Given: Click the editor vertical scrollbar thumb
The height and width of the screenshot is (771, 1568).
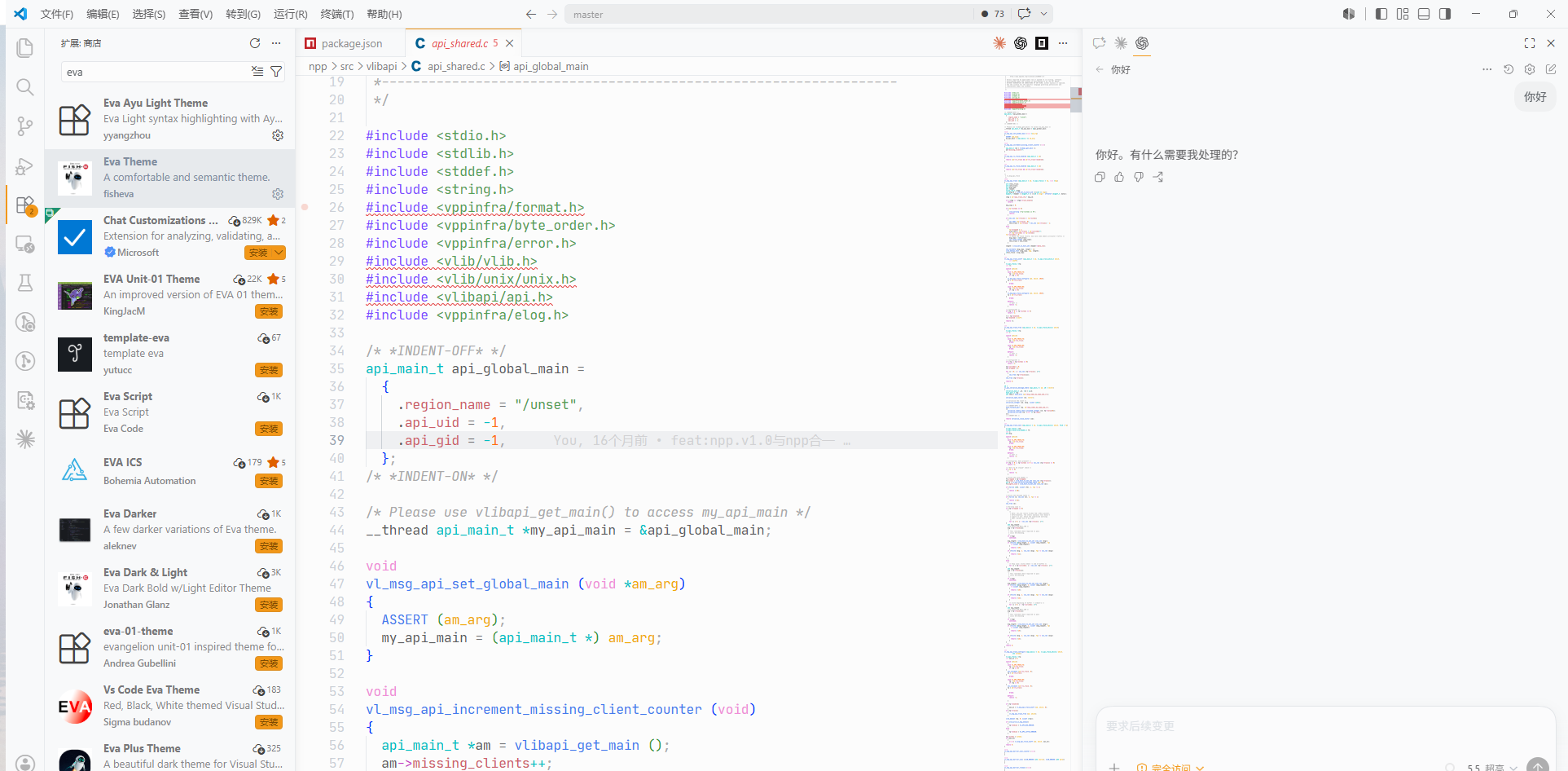Looking at the screenshot, I should point(1076,99).
